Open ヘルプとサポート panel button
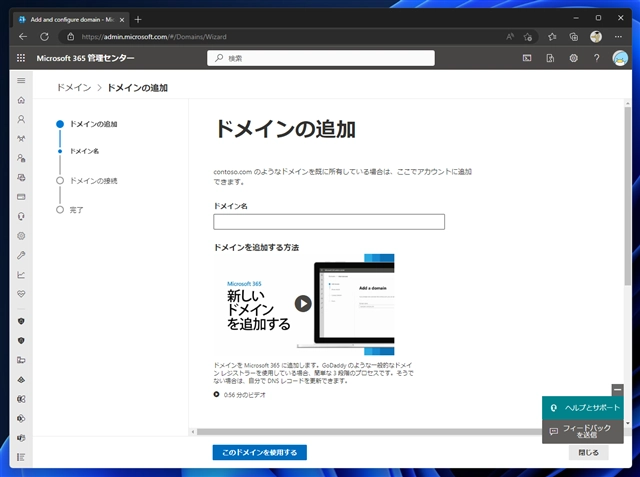This screenshot has height=477, width=640. click(x=583, y=408)
